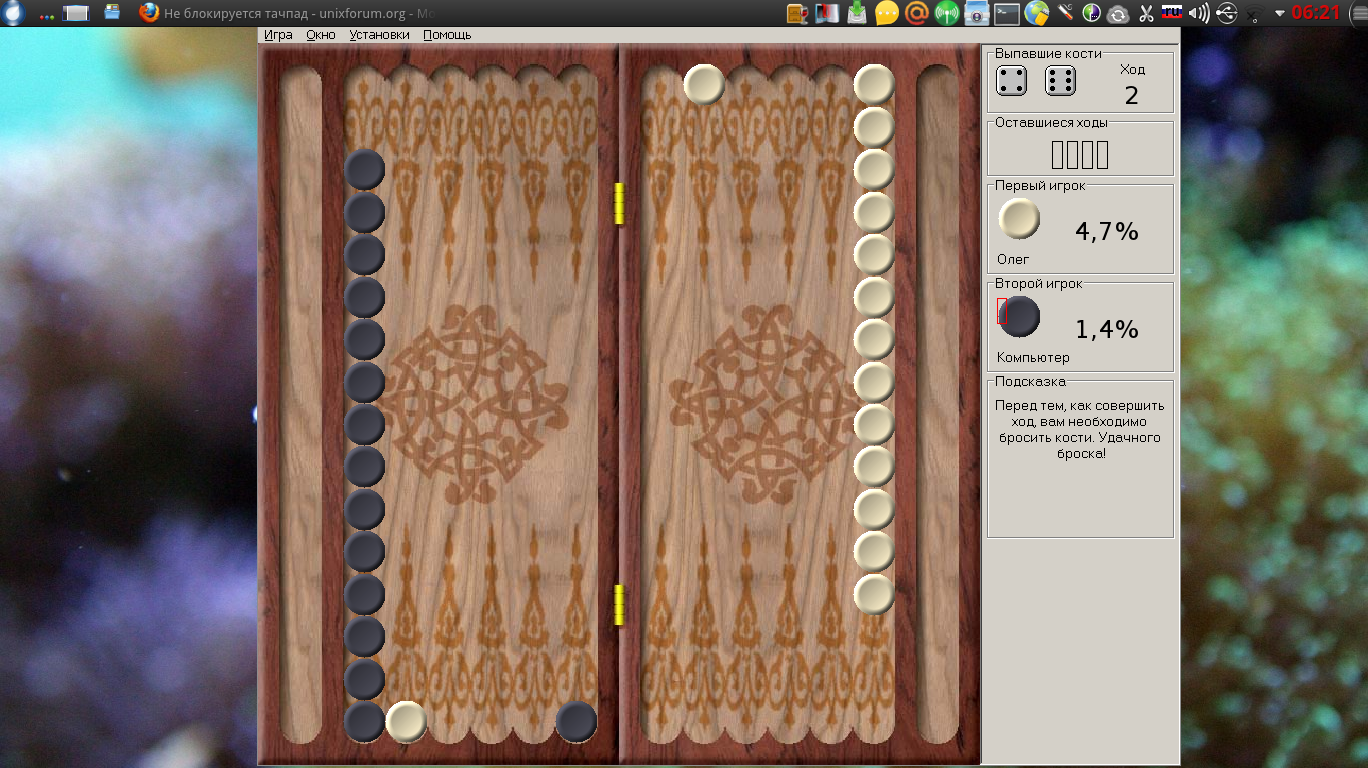
Task: Click the die showing six
Action: [1060, 81]
